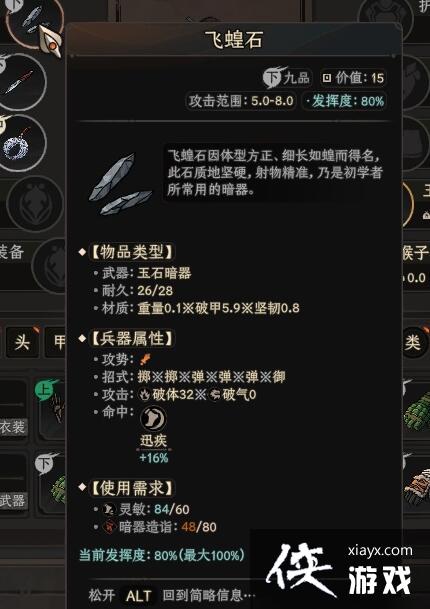The height and width of the screenshot is (609, 430).
Task: Click the orange 攻势 attack icon
Action: (x=145, y=359)
